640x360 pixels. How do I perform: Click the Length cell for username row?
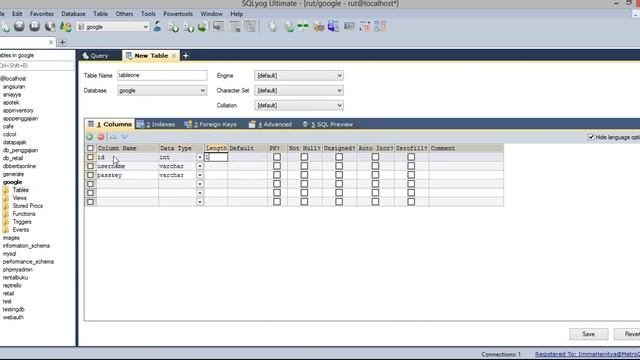point(216,166)
